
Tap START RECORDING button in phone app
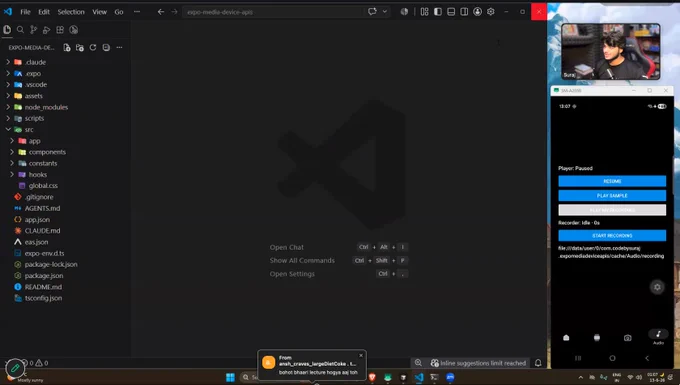(x=612, y=235)
